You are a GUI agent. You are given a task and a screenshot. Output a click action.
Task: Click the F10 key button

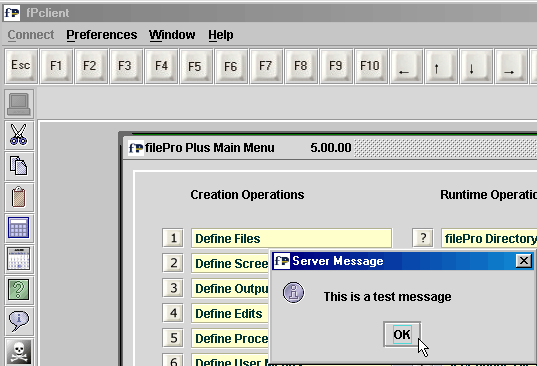pyautogui.click(x=371, y=66)
